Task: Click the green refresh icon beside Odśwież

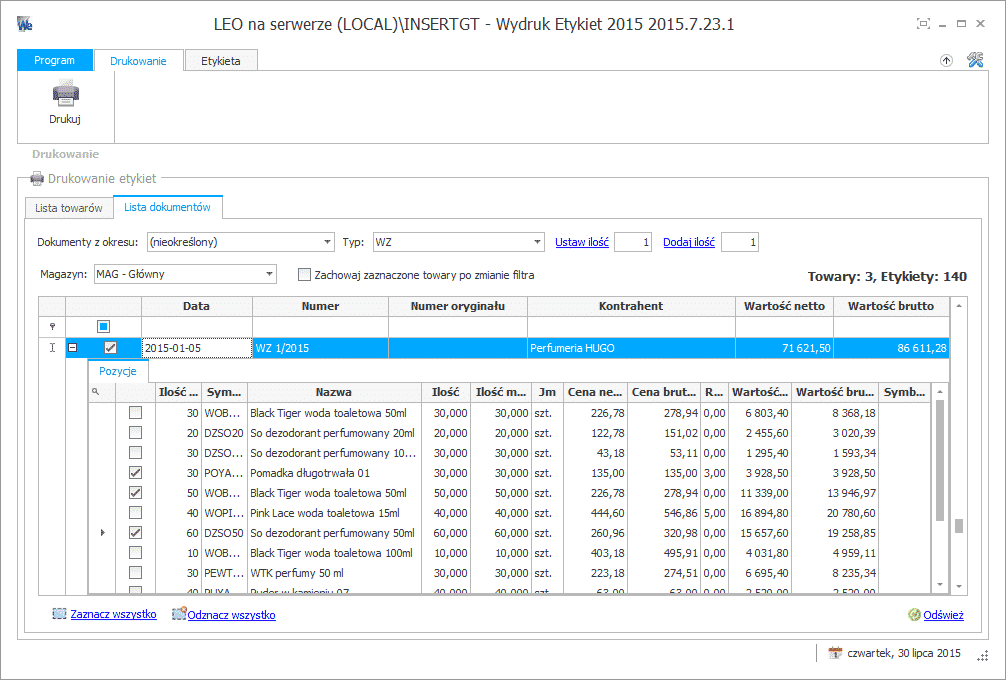Action: [x=914, y=615]
